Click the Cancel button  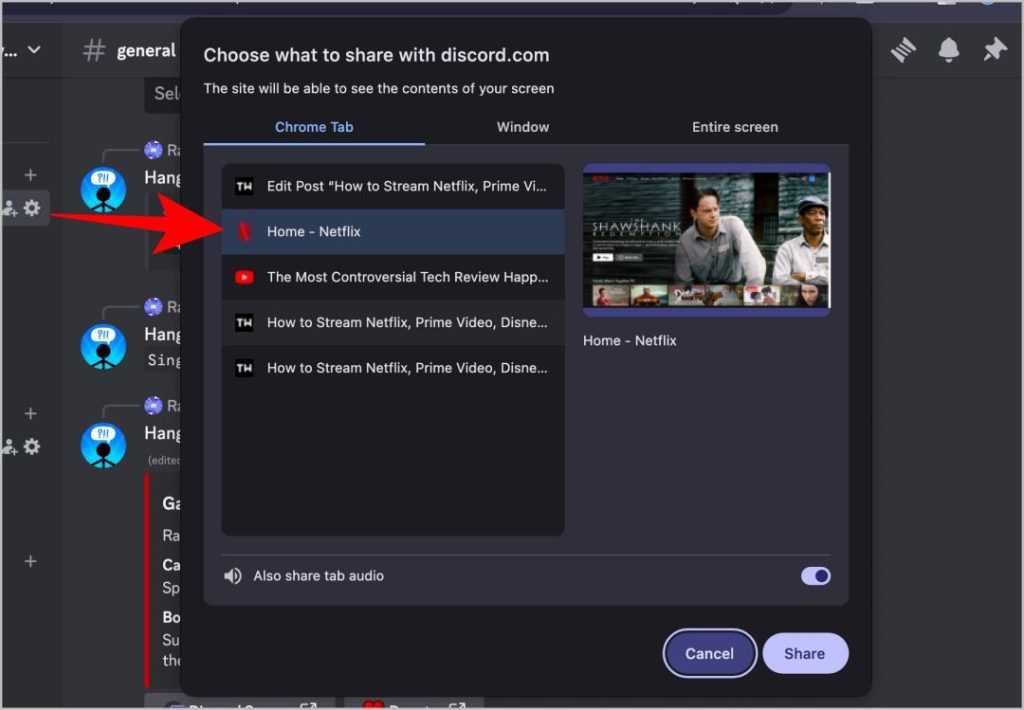(709, 653)
